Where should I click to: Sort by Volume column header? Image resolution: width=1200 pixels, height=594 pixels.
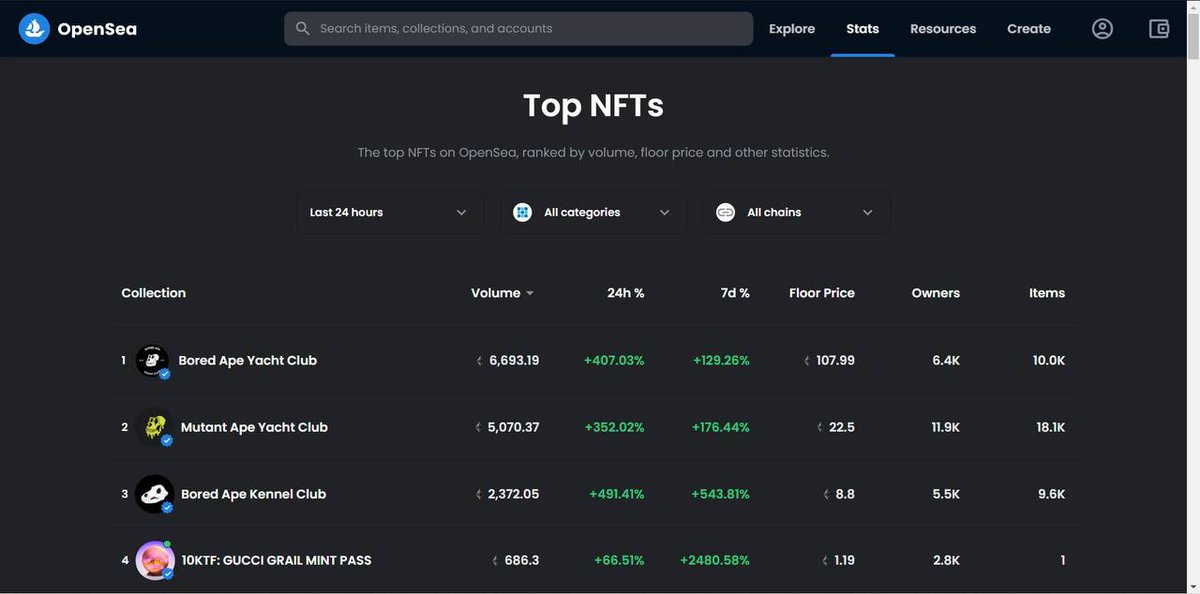click(496, 293)
